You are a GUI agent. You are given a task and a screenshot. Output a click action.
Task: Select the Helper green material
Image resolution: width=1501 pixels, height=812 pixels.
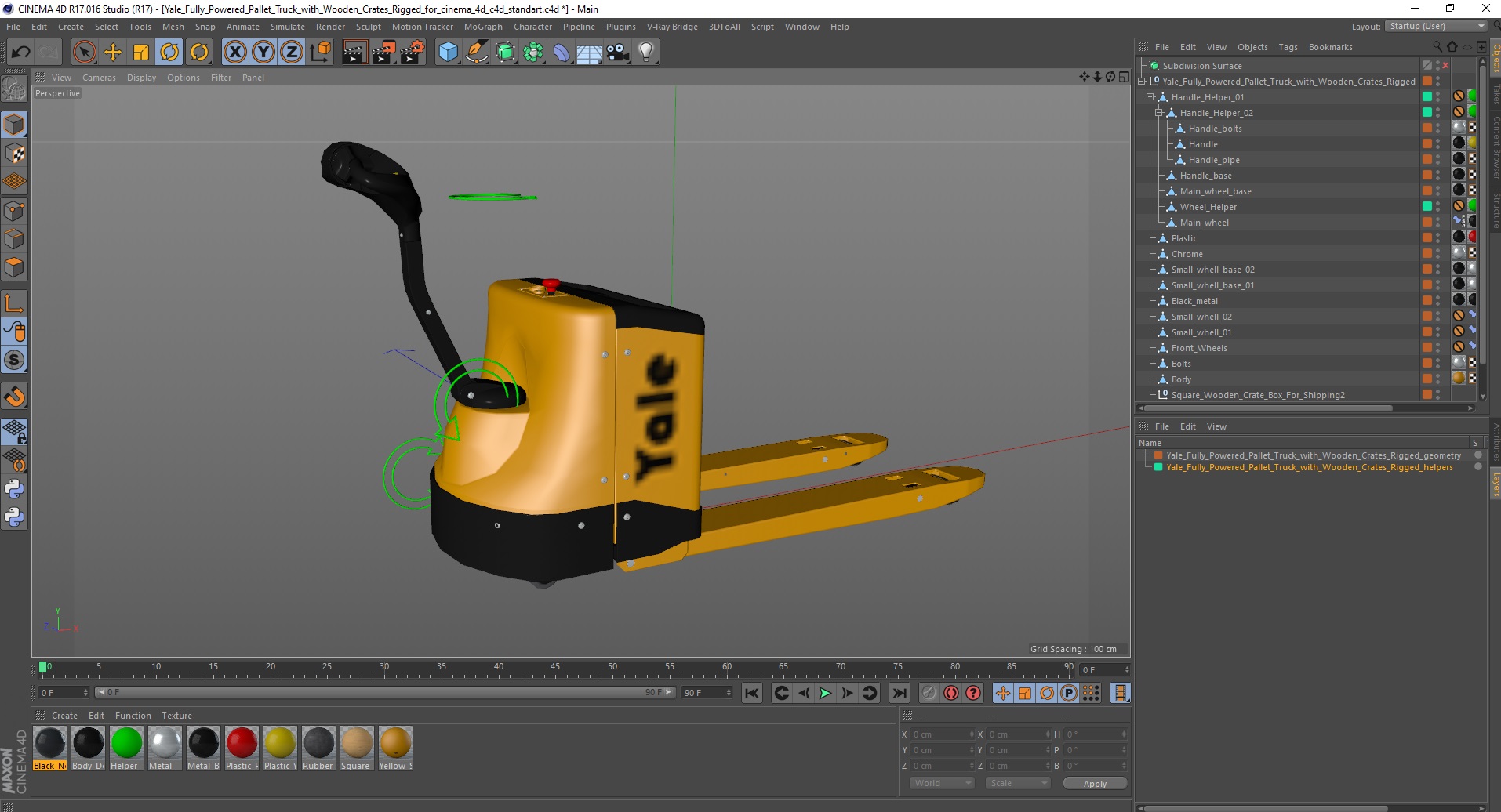click(x=126, y=748)
